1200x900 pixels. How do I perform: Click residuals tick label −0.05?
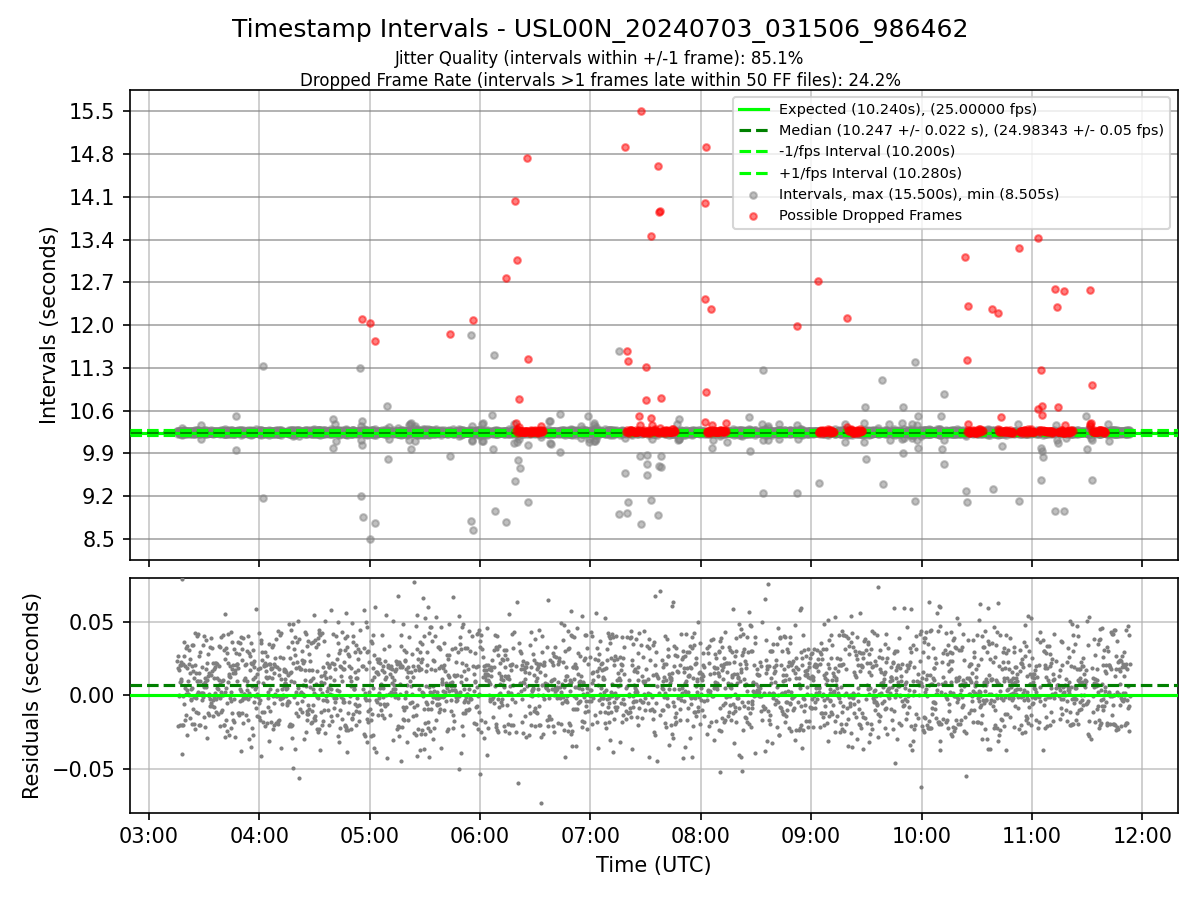84,769
